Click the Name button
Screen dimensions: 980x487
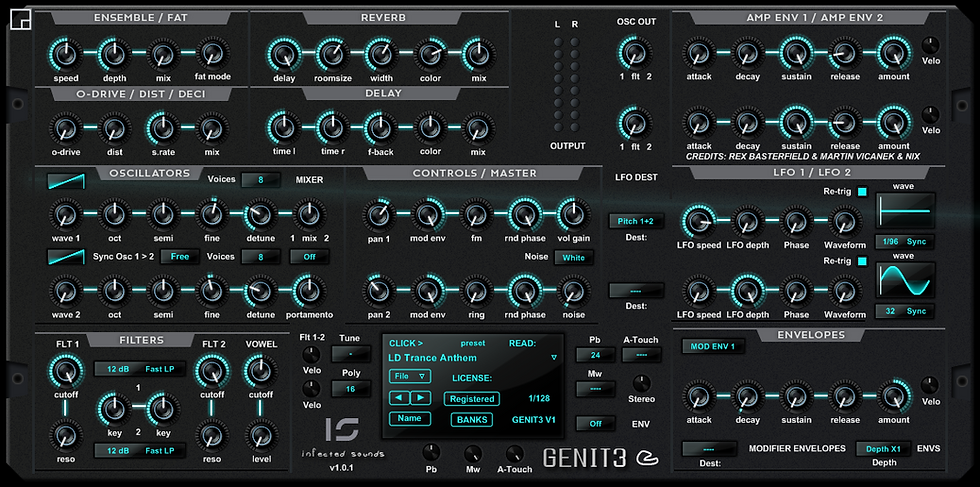[409, 418]
